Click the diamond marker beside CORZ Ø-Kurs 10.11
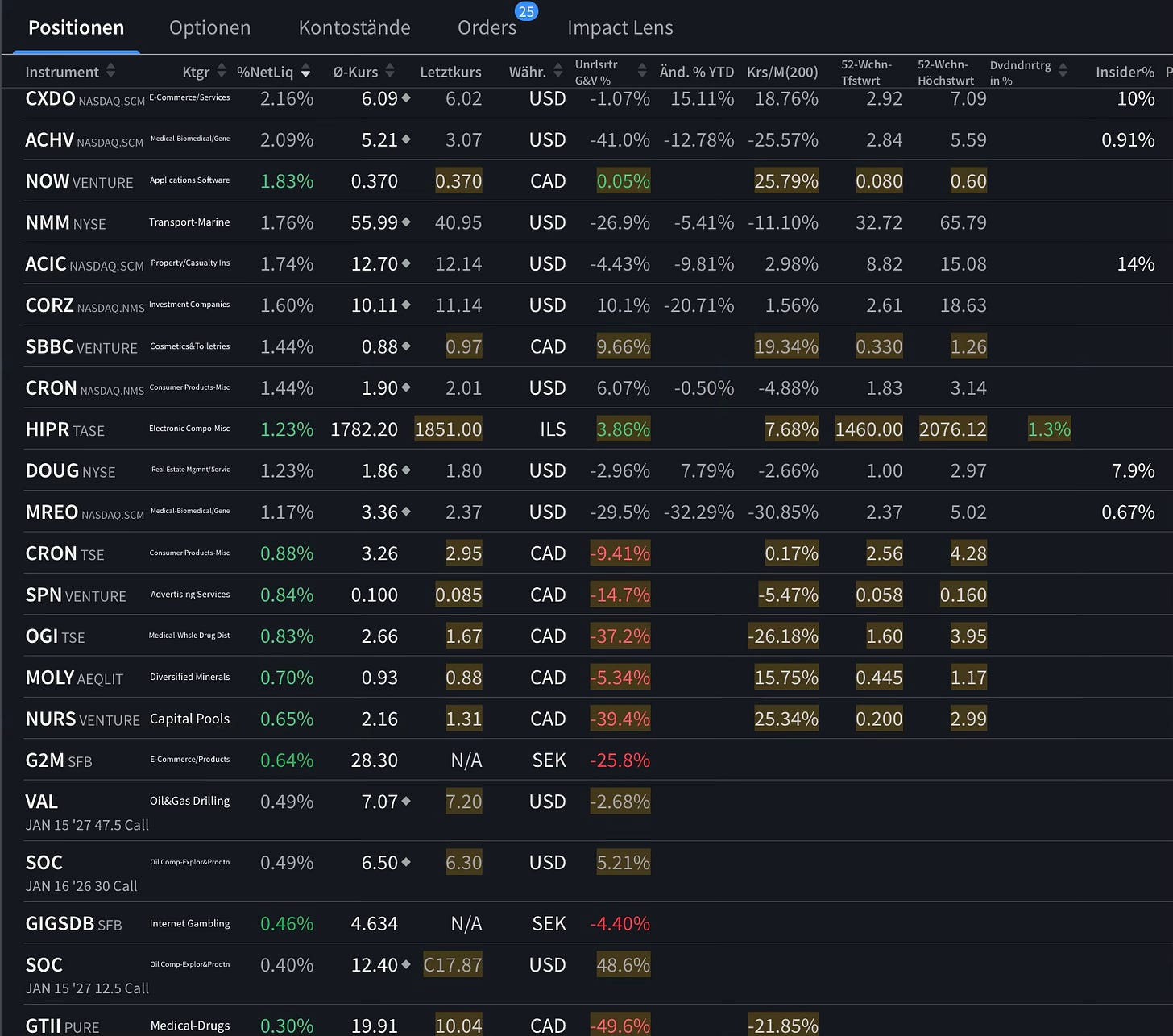This screenshot has width=1173, height=1036. tap(406, 305)
